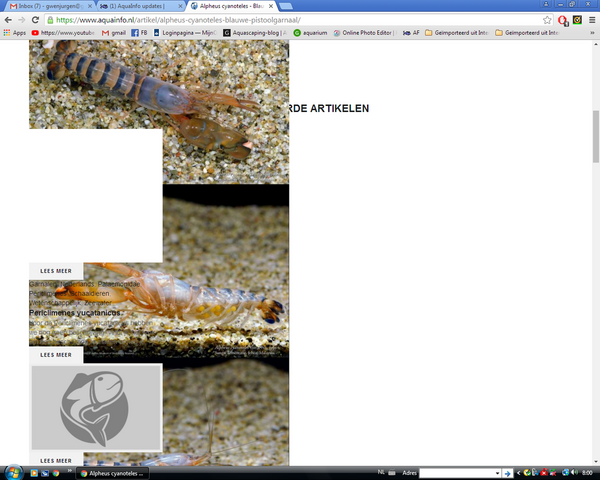This screenshot has width=600, height=480.
Task: Click the first LEES MEER button
Action: point(56,270)
